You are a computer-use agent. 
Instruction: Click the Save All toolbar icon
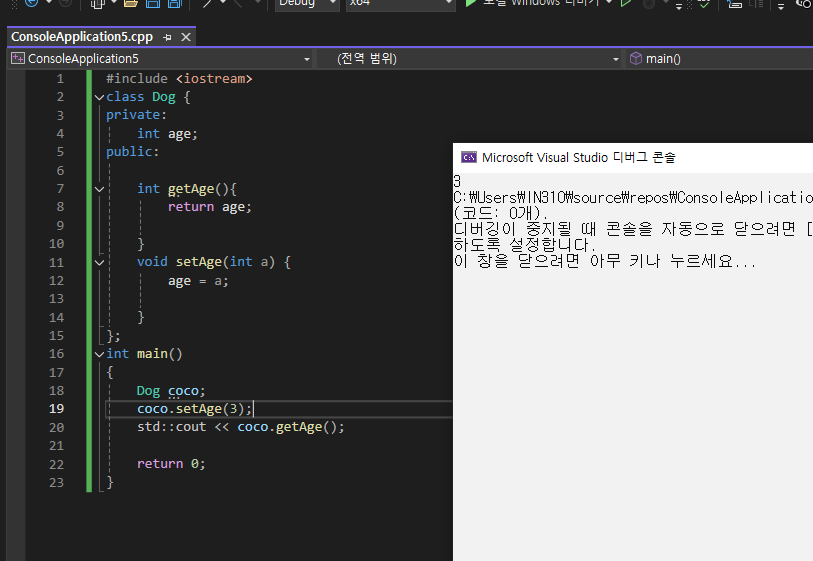(x=175, y=3)
